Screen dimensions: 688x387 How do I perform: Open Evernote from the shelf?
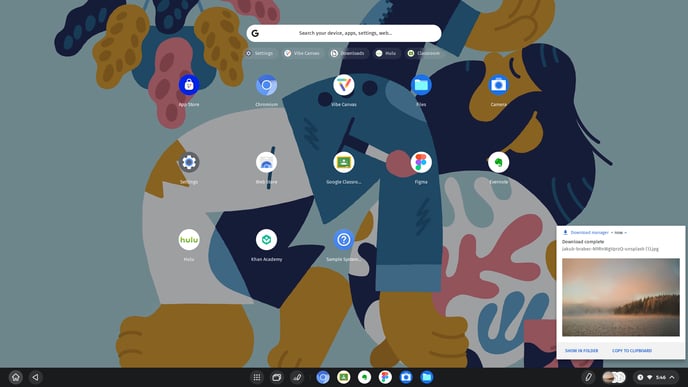click(364, 377)
